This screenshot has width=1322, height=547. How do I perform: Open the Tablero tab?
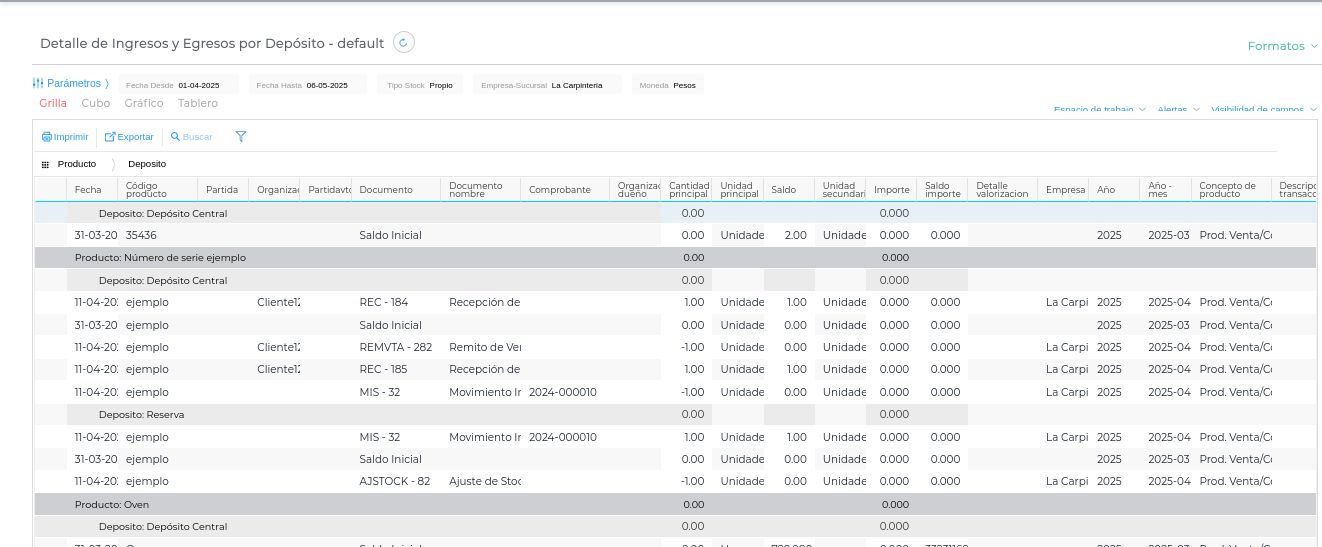pyautogui.click(x=198, y=103)
